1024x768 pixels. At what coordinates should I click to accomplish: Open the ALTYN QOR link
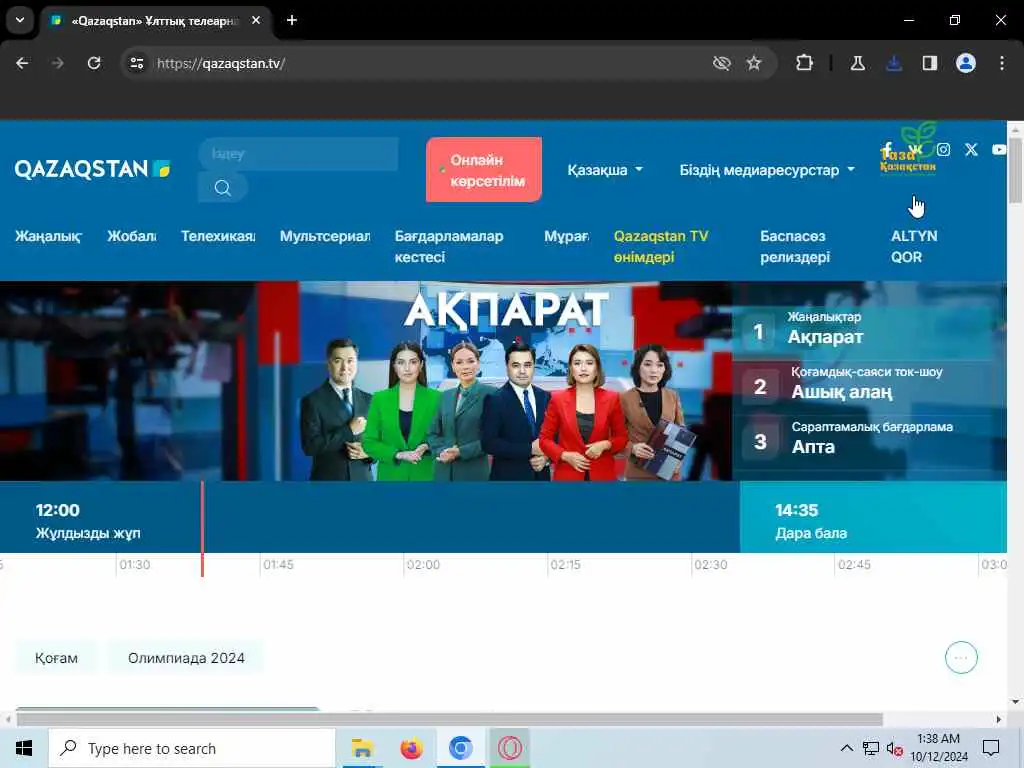coord(914,246)
